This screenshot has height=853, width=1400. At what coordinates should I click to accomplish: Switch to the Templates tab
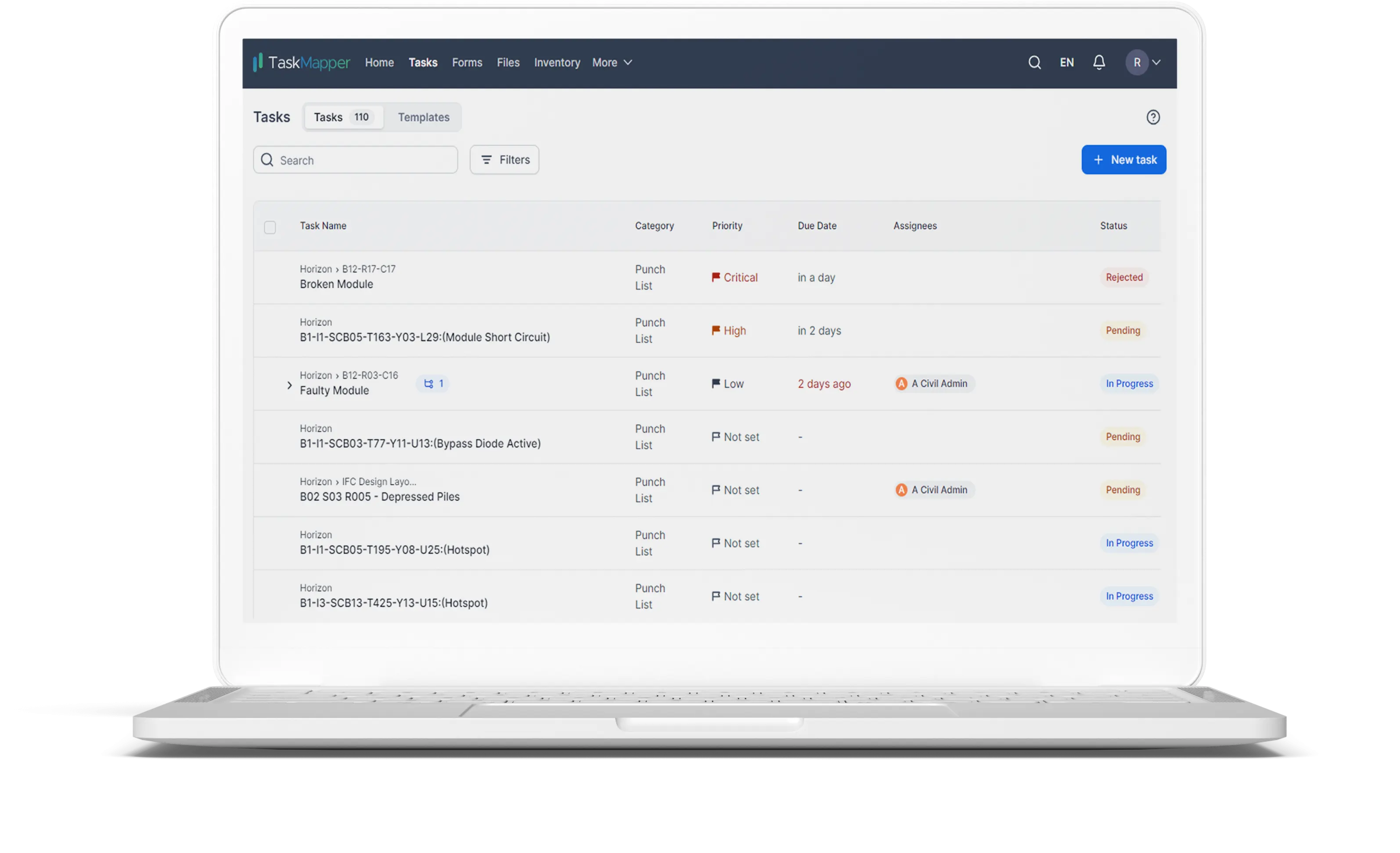[423, 117]
